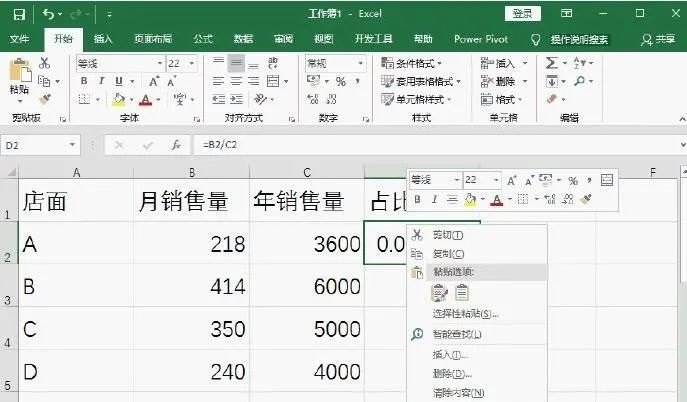Click the 共享 share button
The image size is (687, 402).
coord(658,39)
